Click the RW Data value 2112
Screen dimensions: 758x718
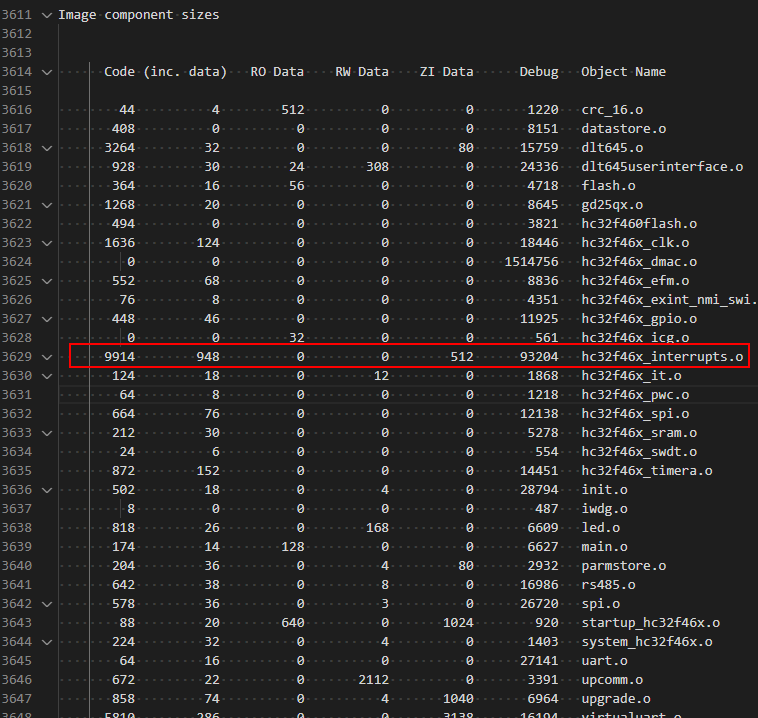pos(373,680)
